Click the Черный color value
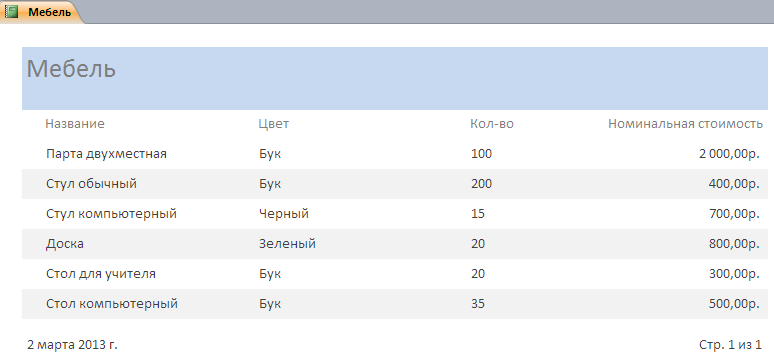This screenshot has height=364, width=774. (284, 214)
